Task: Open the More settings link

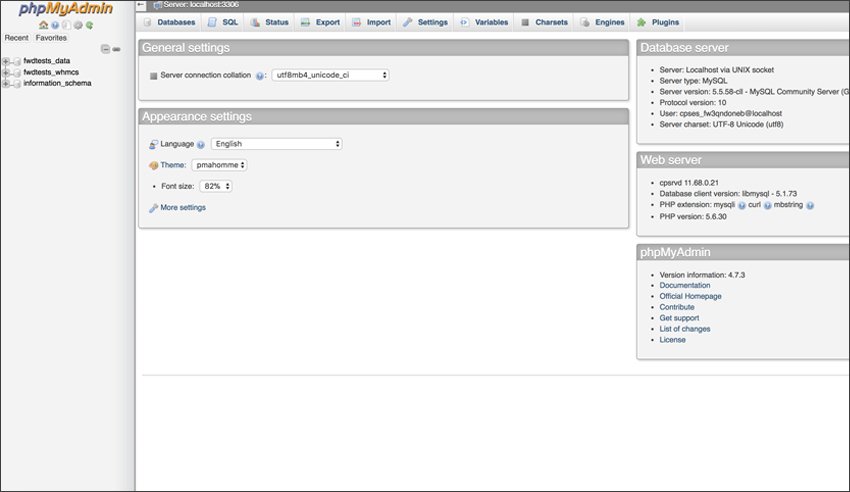Action: [183, 208]
